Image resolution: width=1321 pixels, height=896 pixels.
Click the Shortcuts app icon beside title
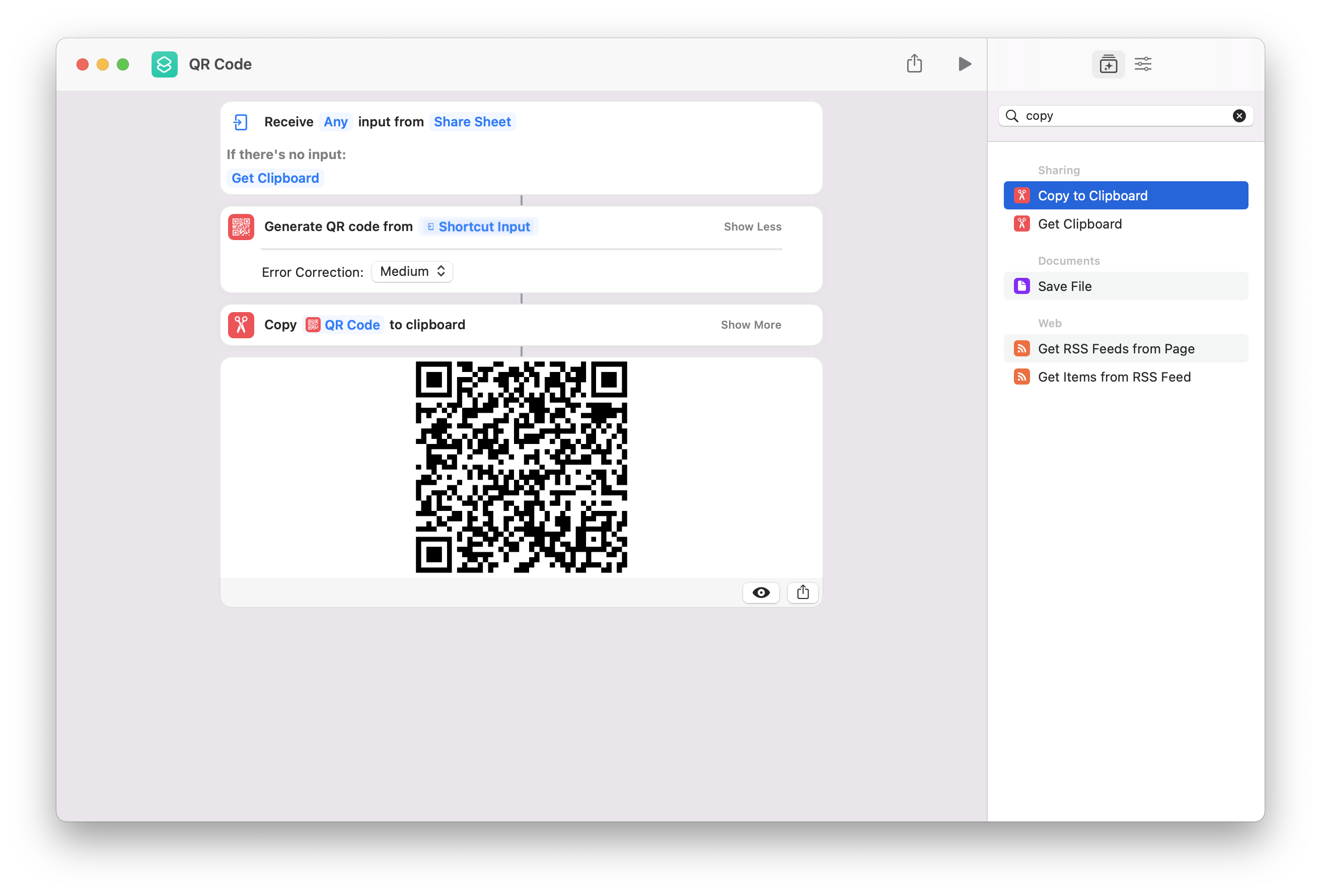(x=164, y=64)
